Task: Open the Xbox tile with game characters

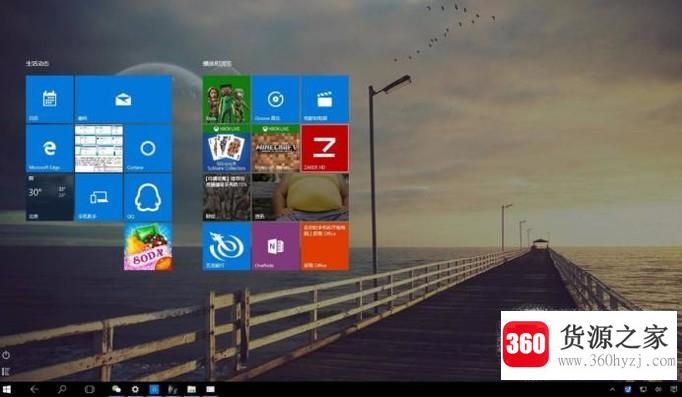Action: point(226,99)
